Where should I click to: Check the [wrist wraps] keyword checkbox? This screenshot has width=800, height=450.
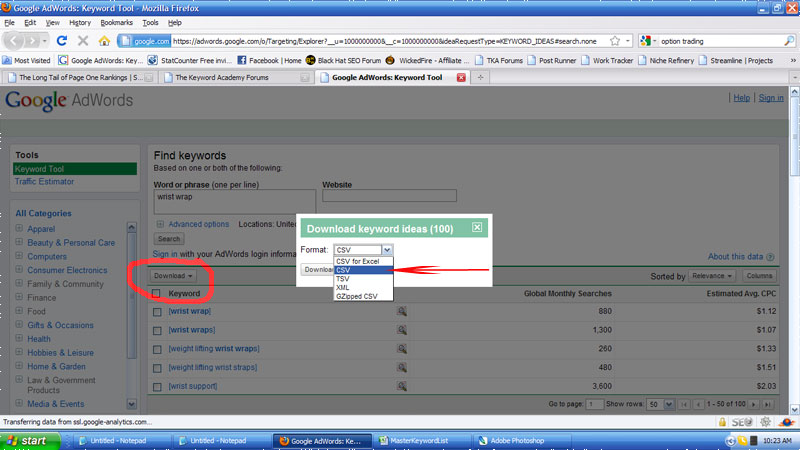(157, 331)
